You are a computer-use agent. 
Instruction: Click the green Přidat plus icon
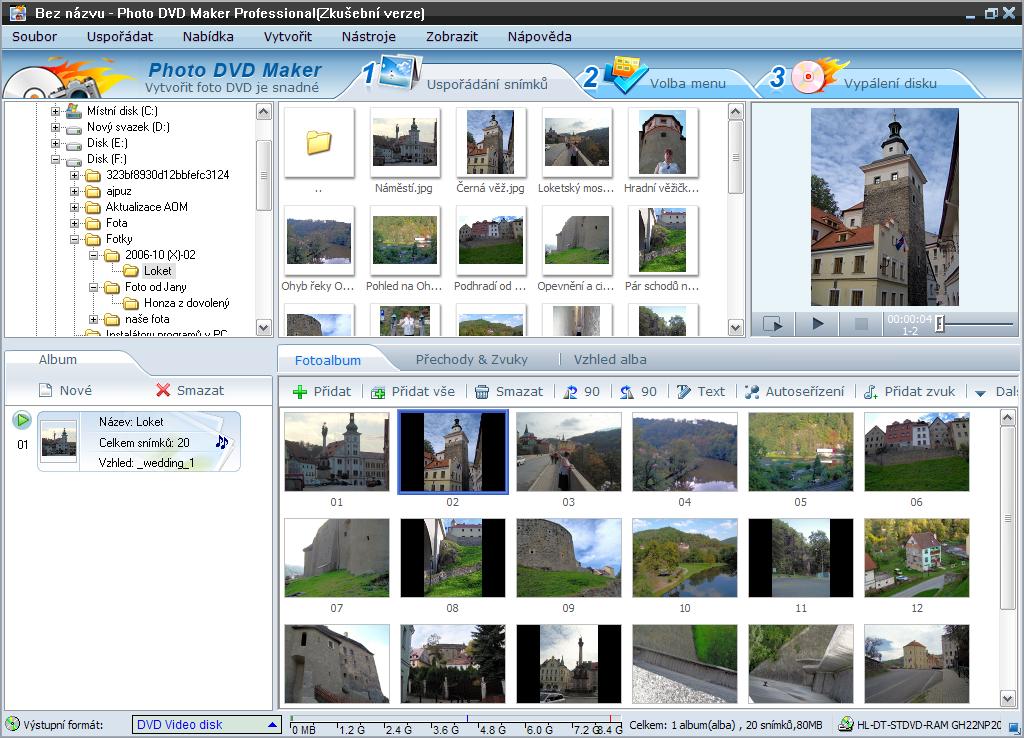(x=299, y=392)
